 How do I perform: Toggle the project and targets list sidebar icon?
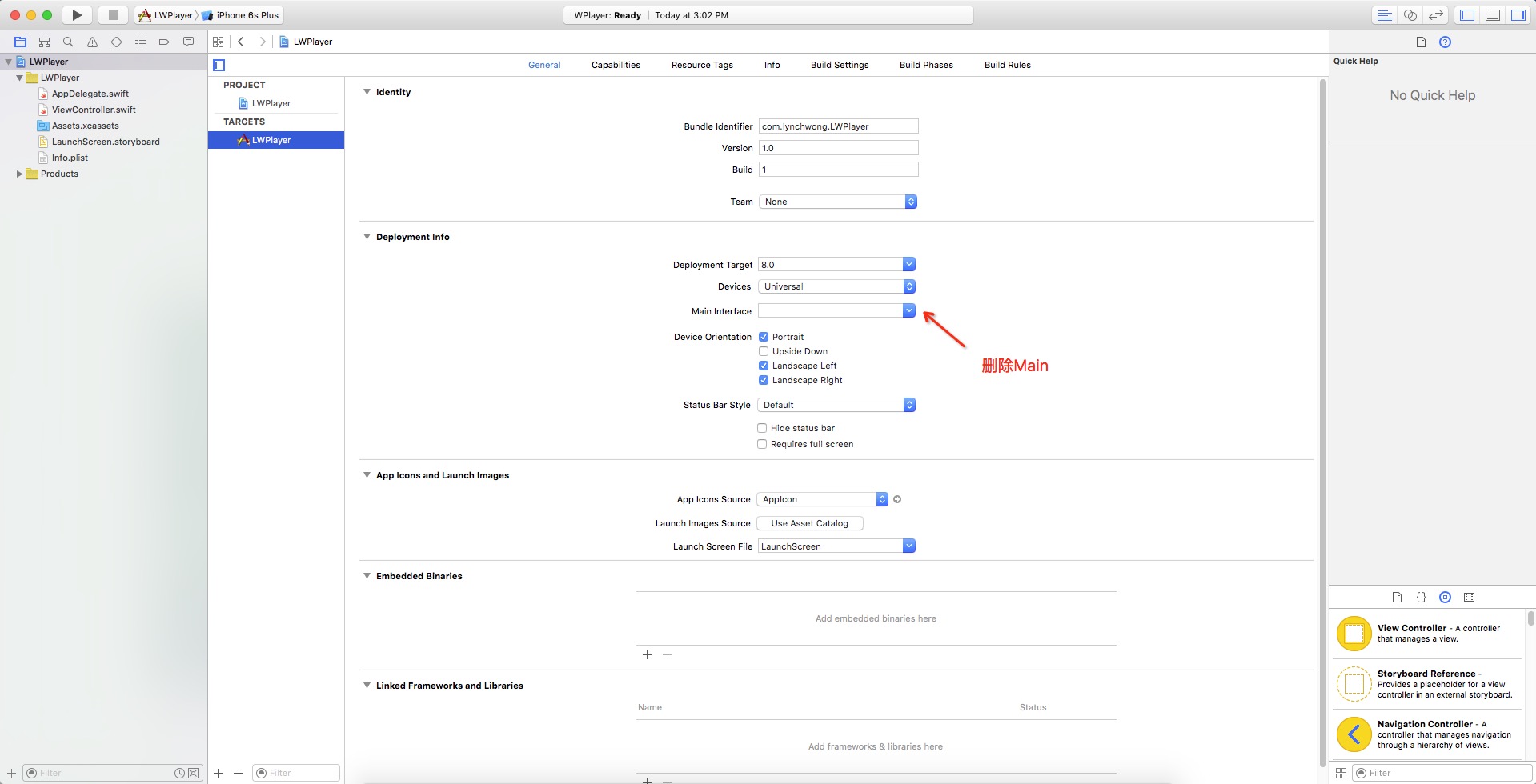tap(219, 65)
